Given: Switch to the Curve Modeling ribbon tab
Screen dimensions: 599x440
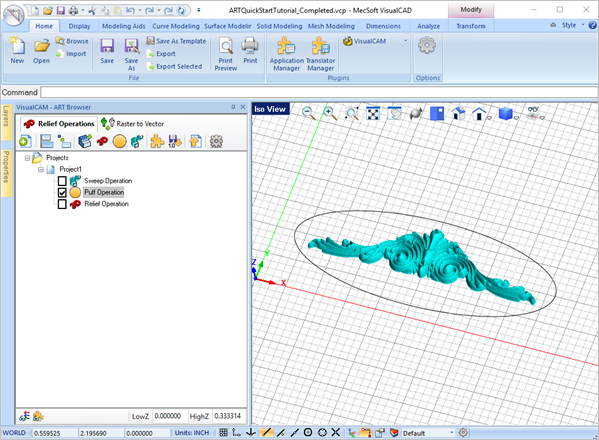Looking at the screenshot, I should coord(176,26).
